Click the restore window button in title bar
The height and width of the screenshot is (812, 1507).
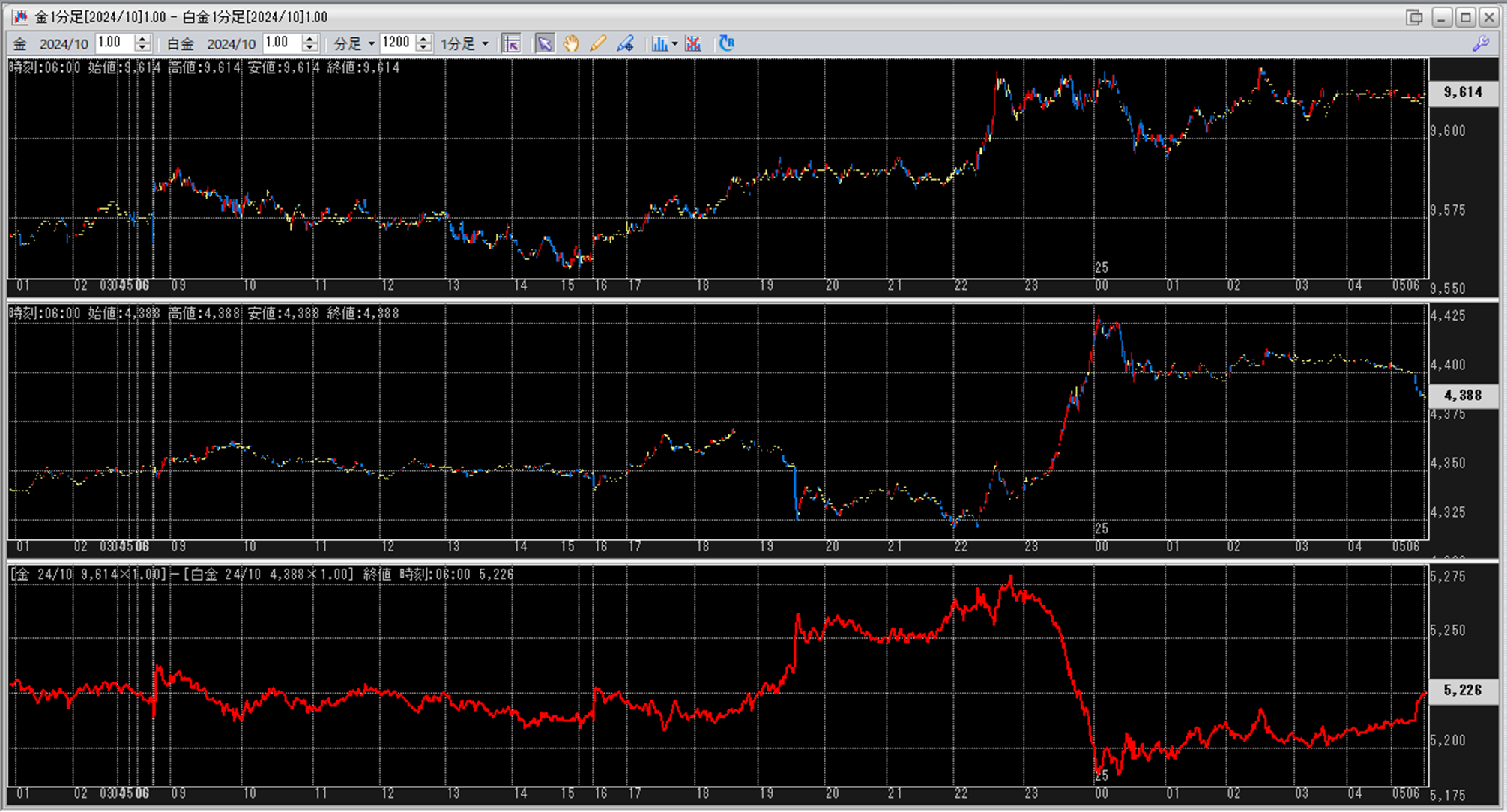coord(1413,16)
